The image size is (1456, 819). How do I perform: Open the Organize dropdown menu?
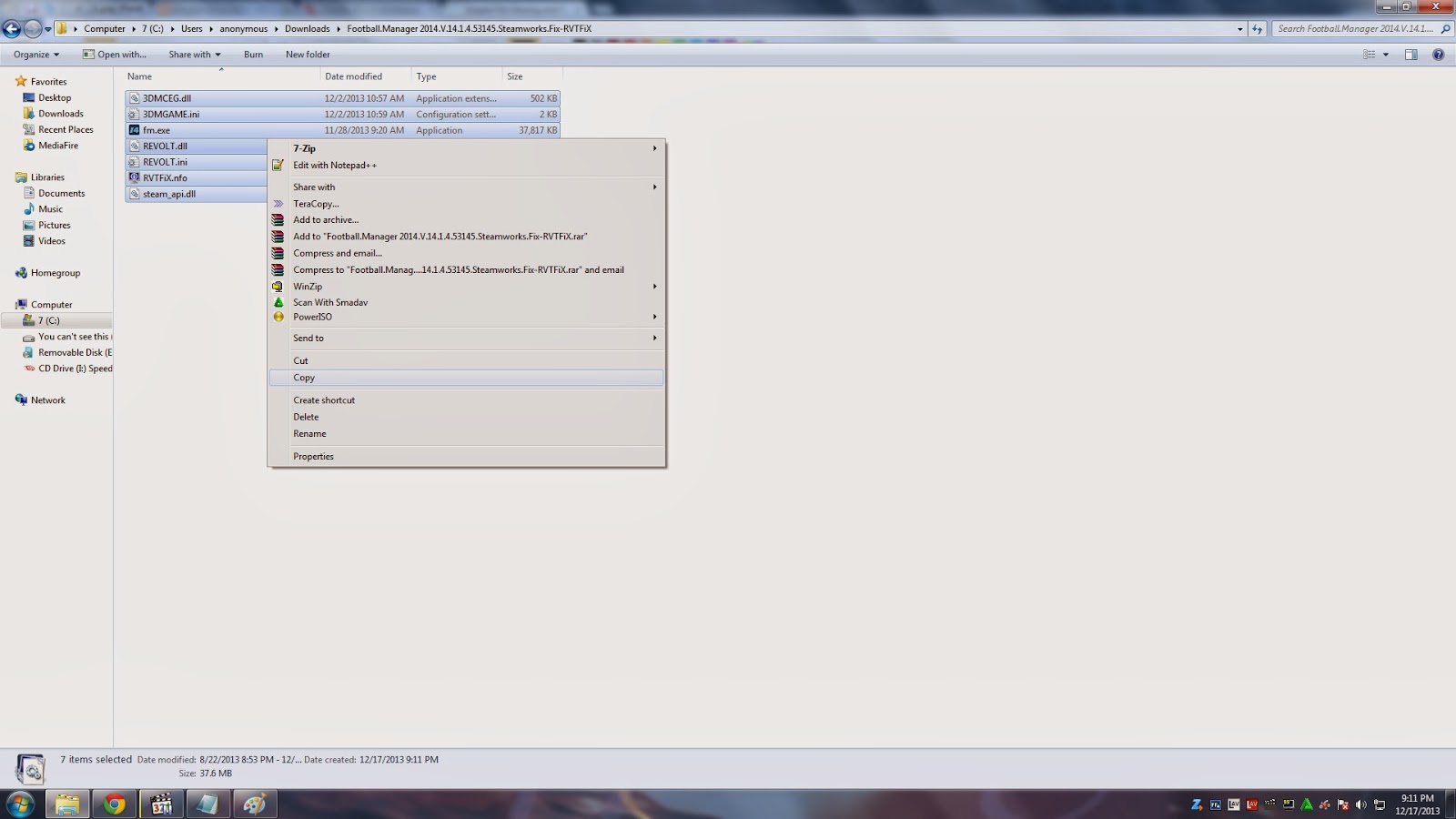tap(36, 55)
